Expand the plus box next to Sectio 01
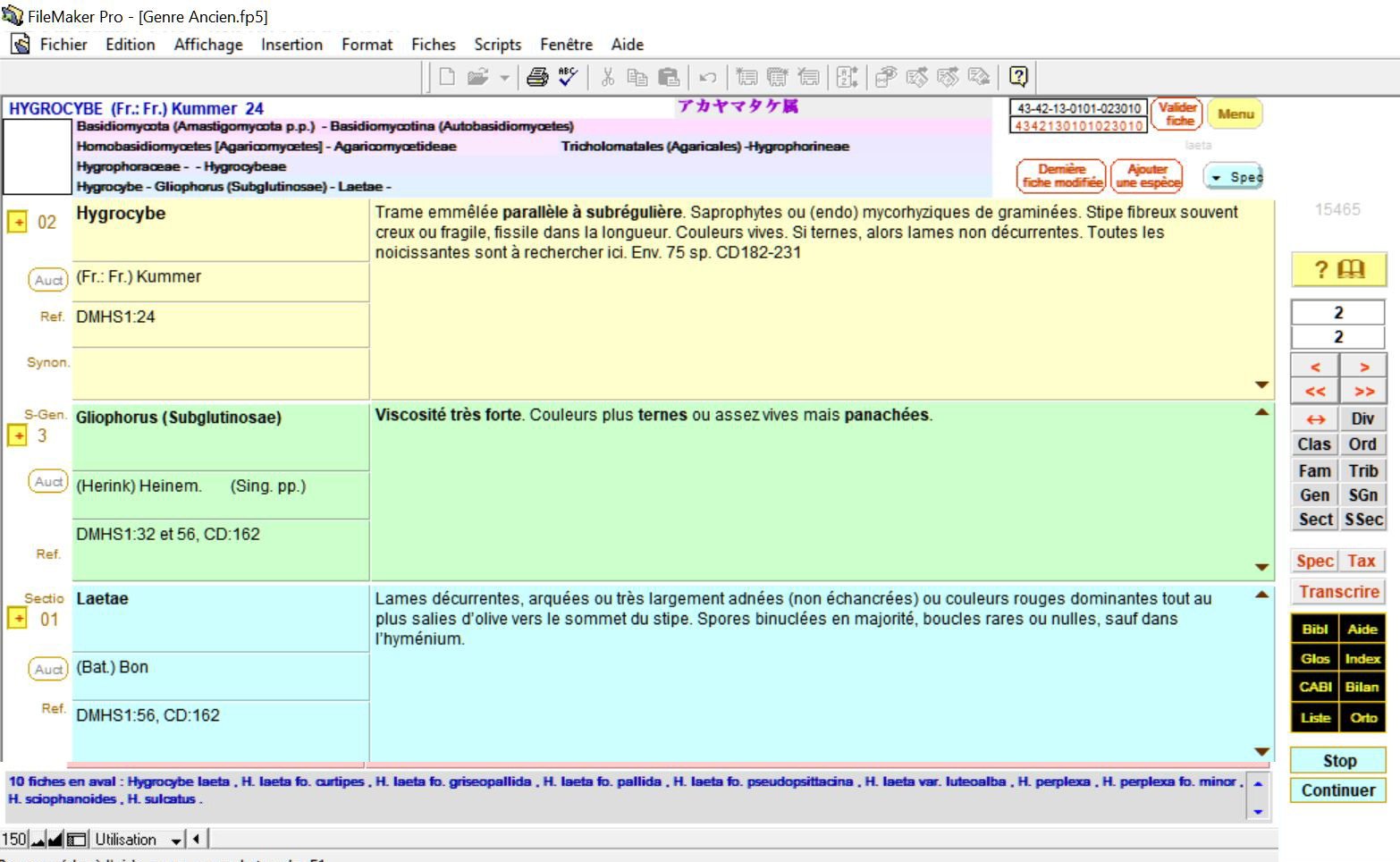Viewport: 1400px width, 862px height. pyautogui.click(x=18, y=618)
